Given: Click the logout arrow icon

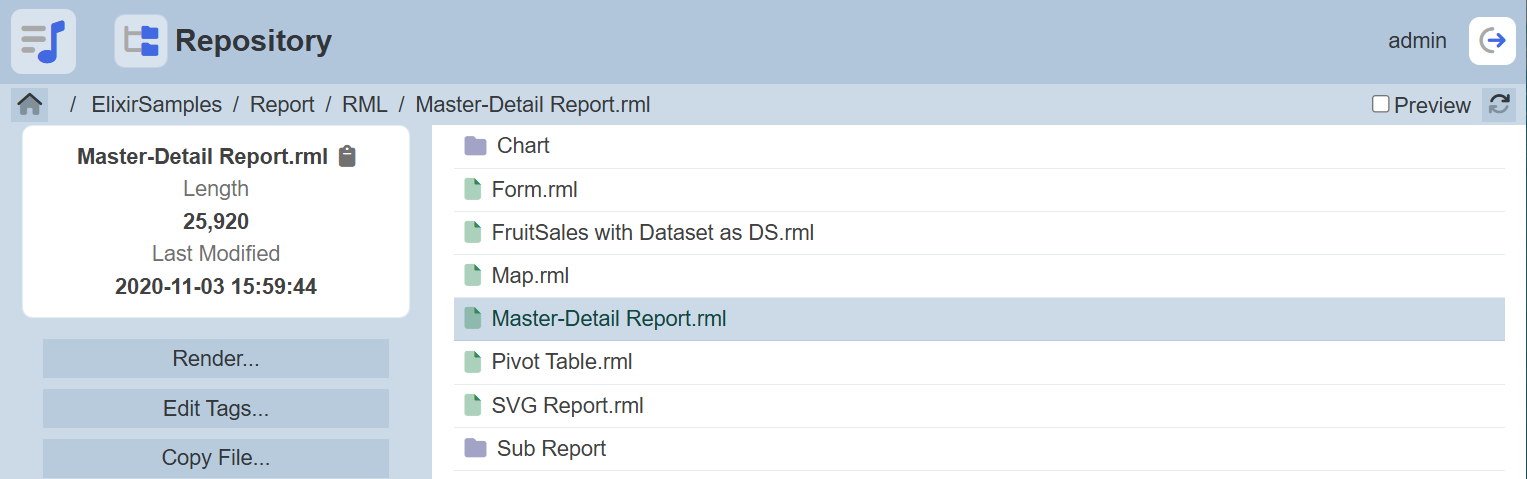Looking at the screenshot, I should (1492, 41).
